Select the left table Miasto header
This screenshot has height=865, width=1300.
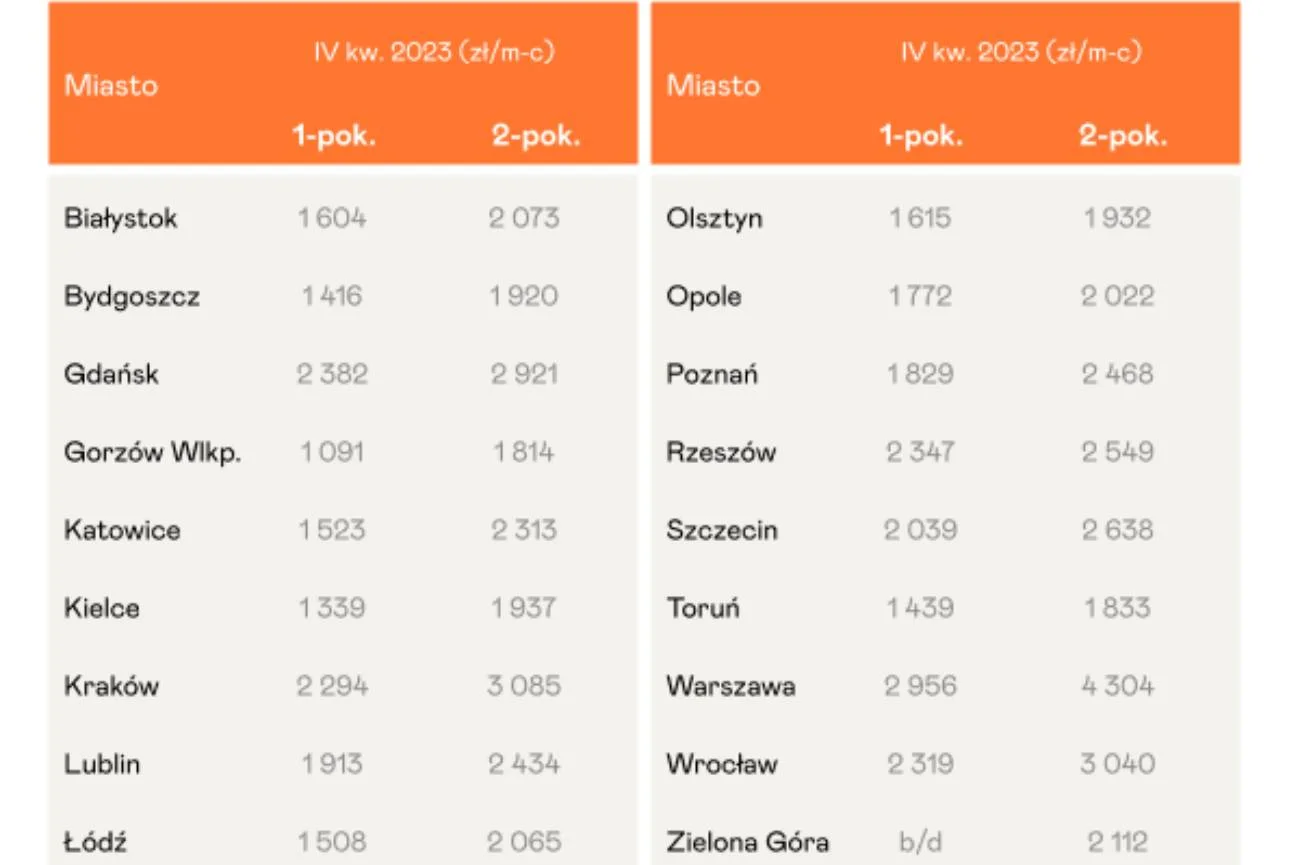111,85
